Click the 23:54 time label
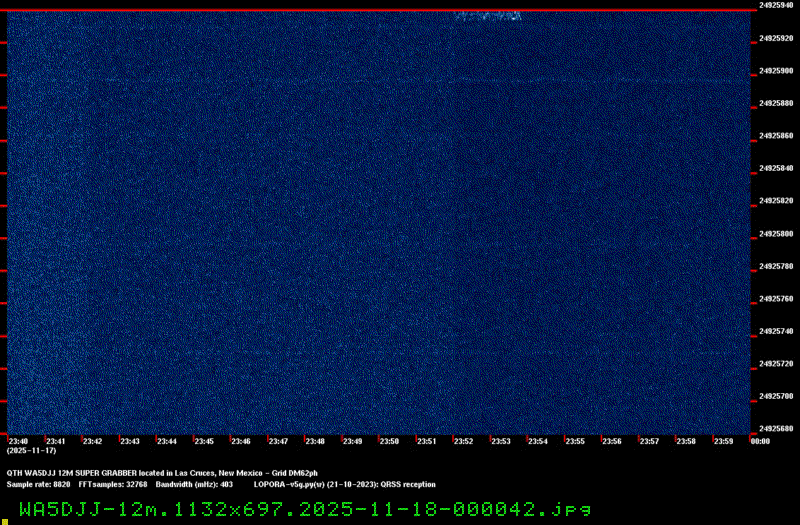The image size is (800, 525). pyautogui.click(x=538, y=441)
